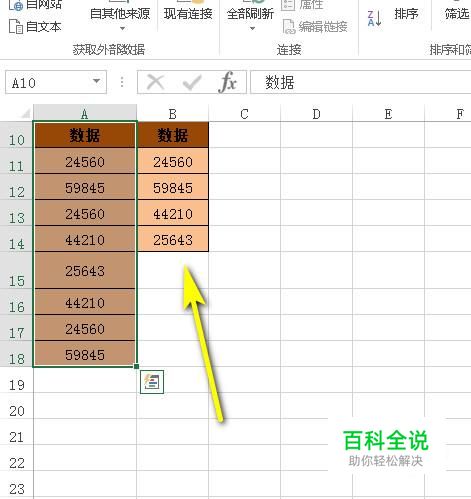Click cell A18 with value 59845
This screenshot has width=471, height=499.
[85, 354]
